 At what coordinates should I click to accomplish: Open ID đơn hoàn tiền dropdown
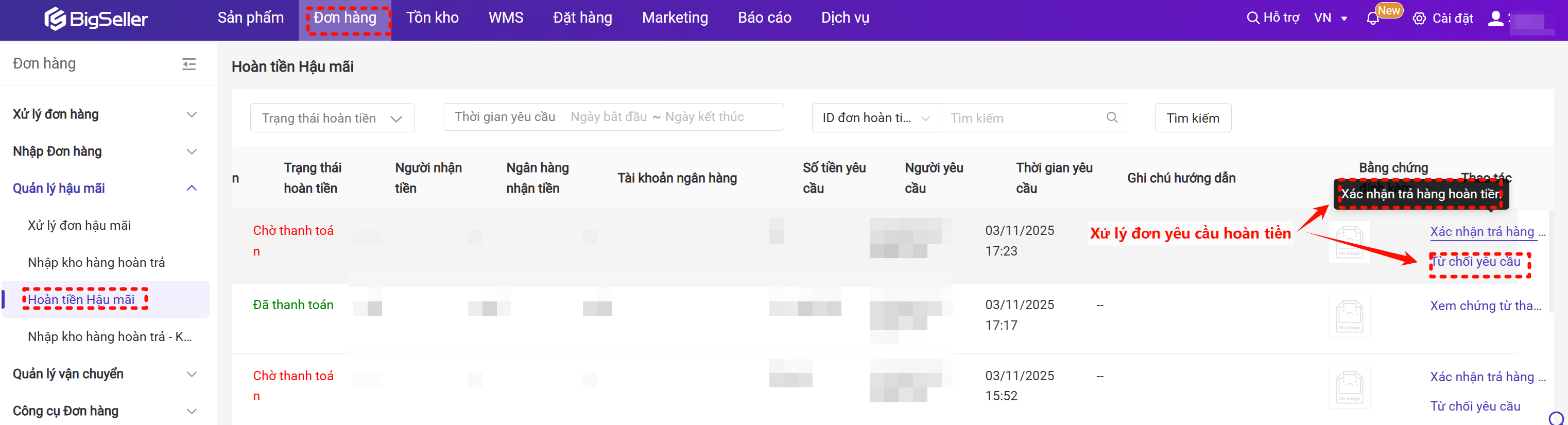tap(875, 118)
